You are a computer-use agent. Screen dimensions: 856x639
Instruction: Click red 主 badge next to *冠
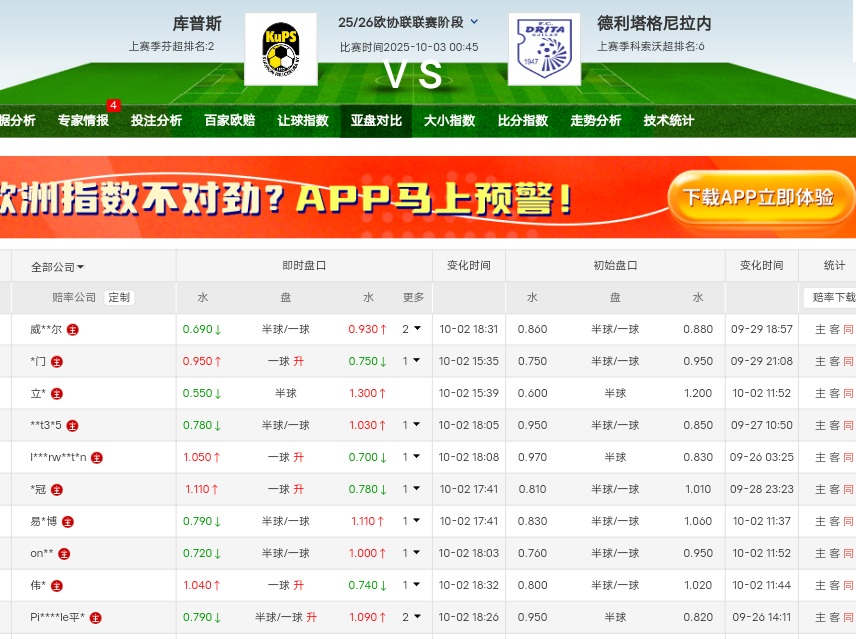(57, 489)
